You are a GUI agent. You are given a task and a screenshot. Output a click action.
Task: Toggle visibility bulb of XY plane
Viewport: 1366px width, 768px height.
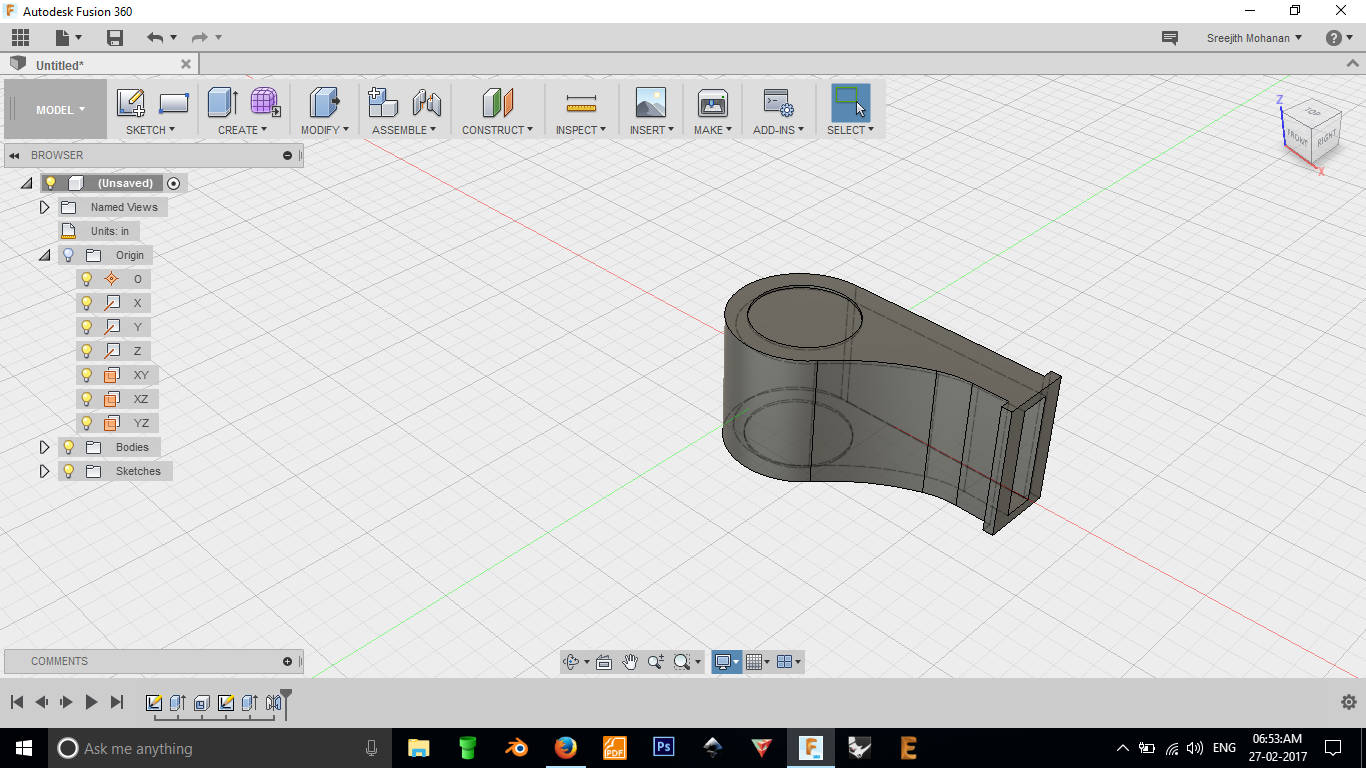87,375
